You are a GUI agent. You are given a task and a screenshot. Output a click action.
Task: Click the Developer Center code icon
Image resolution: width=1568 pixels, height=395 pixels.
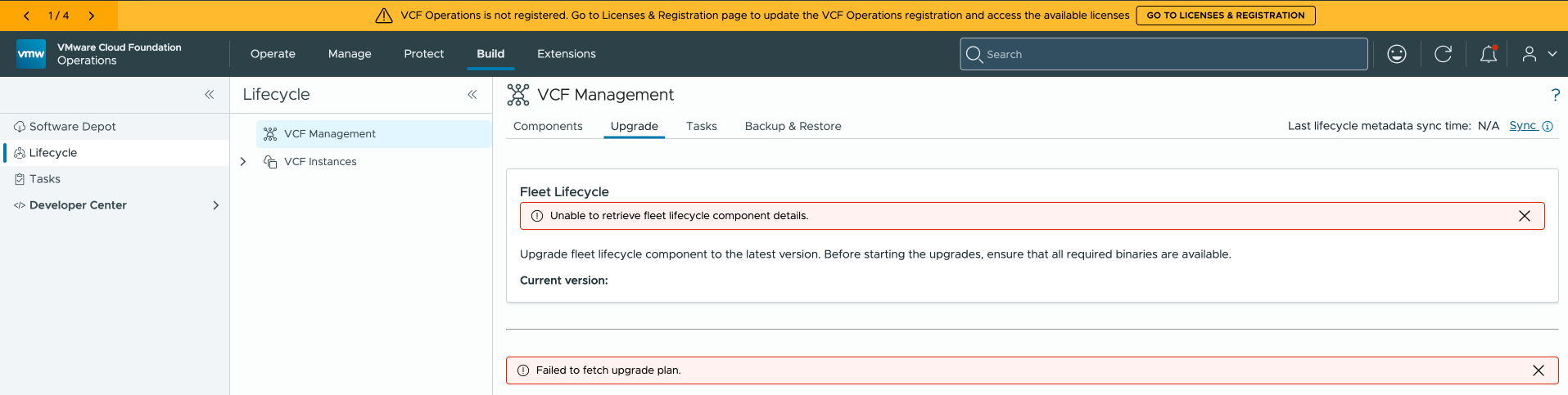[20, 205]
